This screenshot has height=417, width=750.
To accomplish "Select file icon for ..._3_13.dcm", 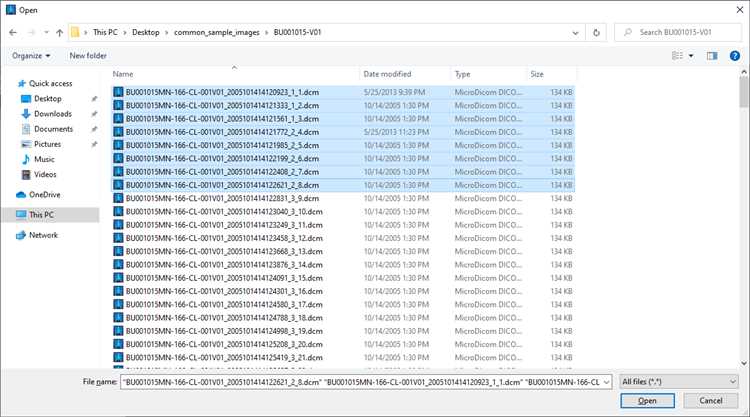I will point(118,252).
